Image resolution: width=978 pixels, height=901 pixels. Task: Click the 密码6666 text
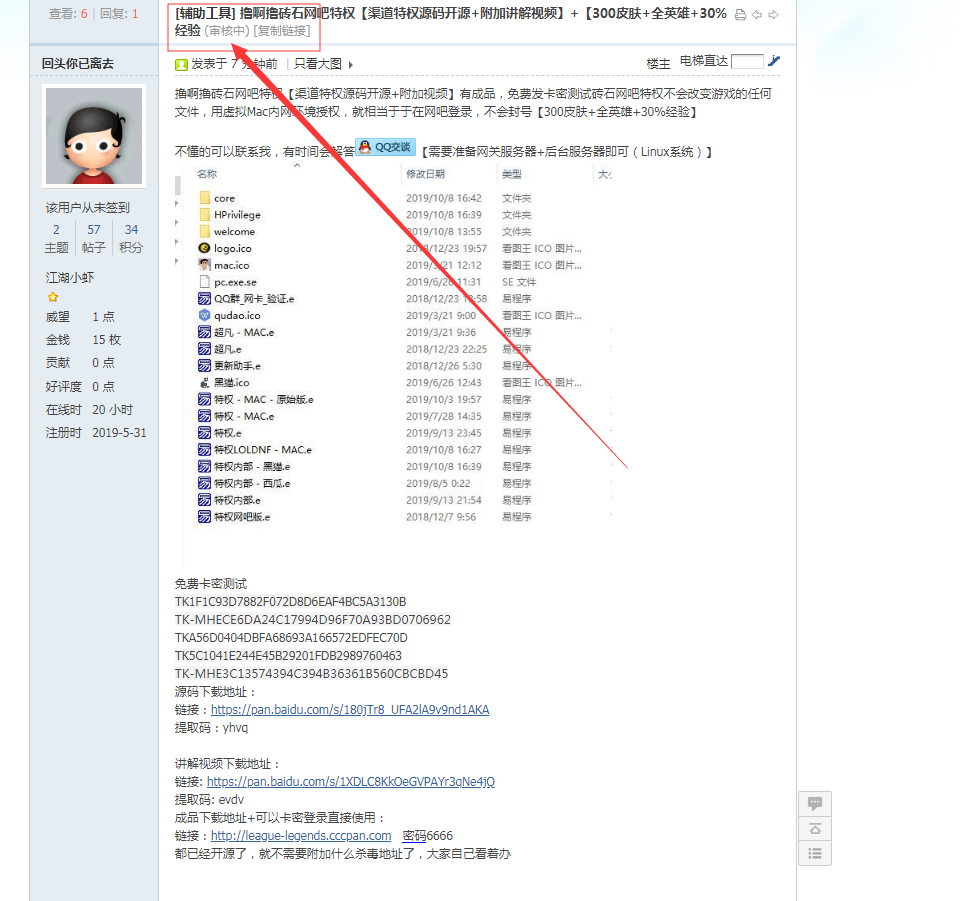427,836
